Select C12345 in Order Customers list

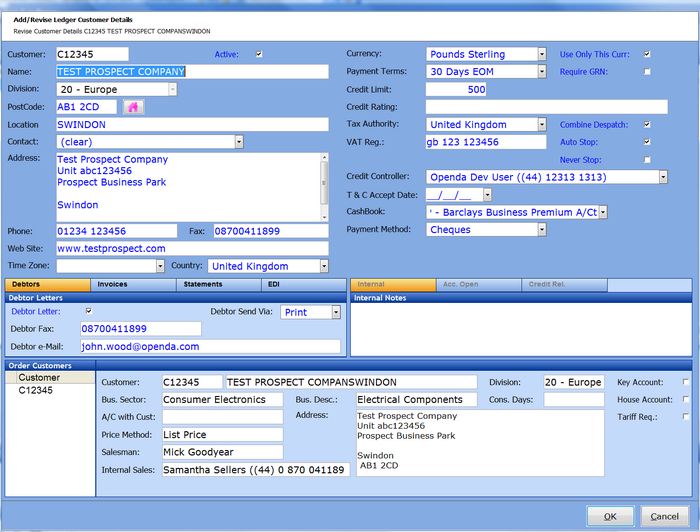pyautogui.click(x=36, y=390)
